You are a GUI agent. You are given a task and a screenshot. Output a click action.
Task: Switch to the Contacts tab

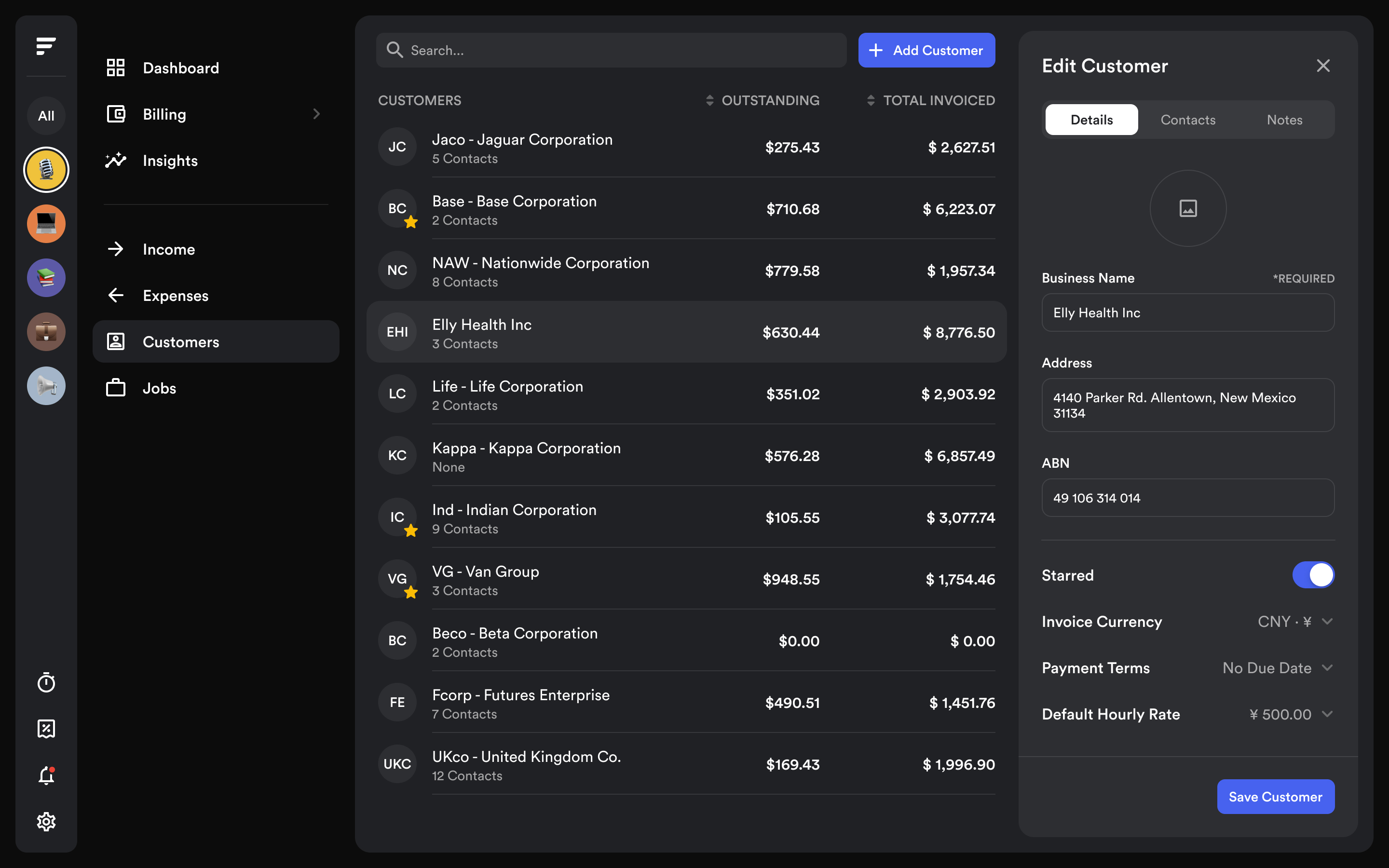tap(1187, 120)
